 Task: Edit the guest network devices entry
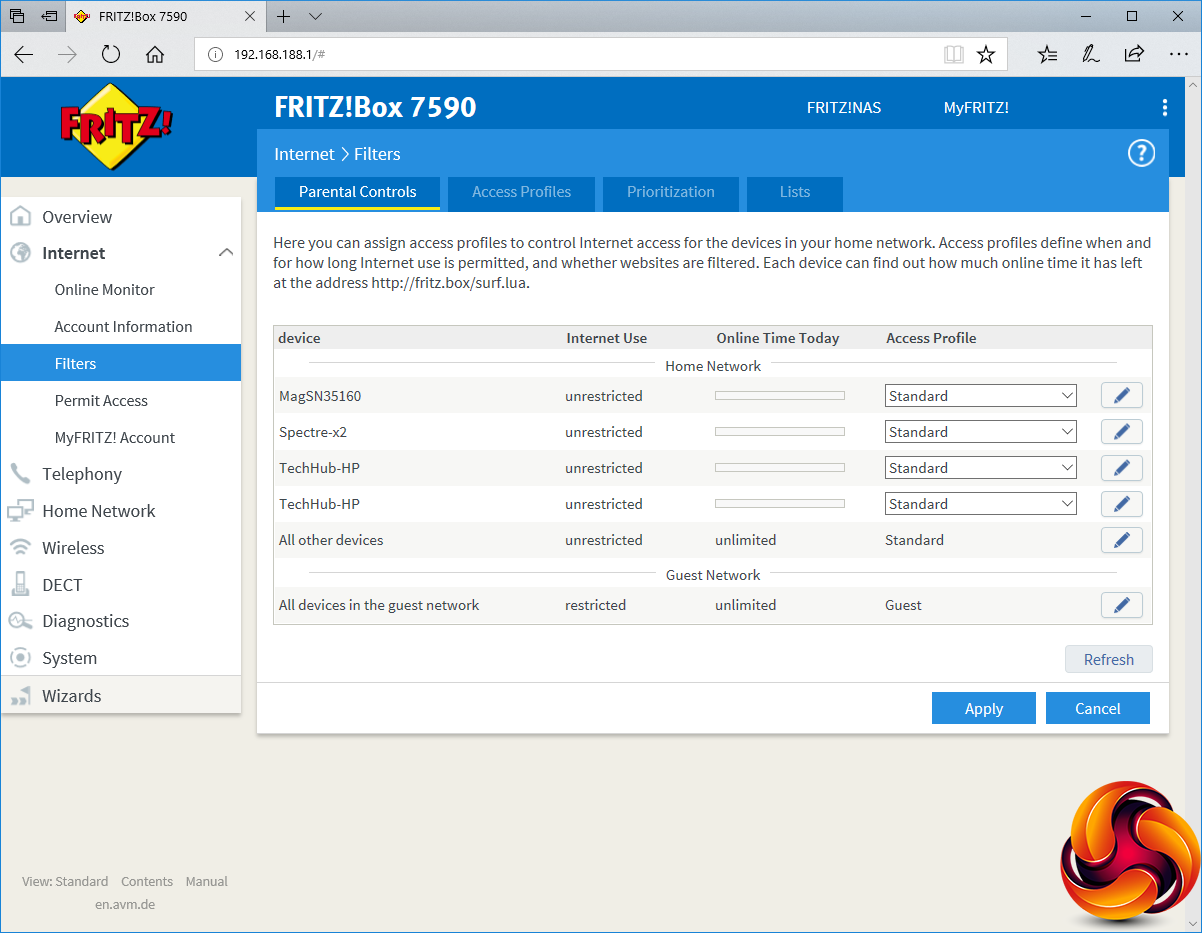[x=1121, y=605]
